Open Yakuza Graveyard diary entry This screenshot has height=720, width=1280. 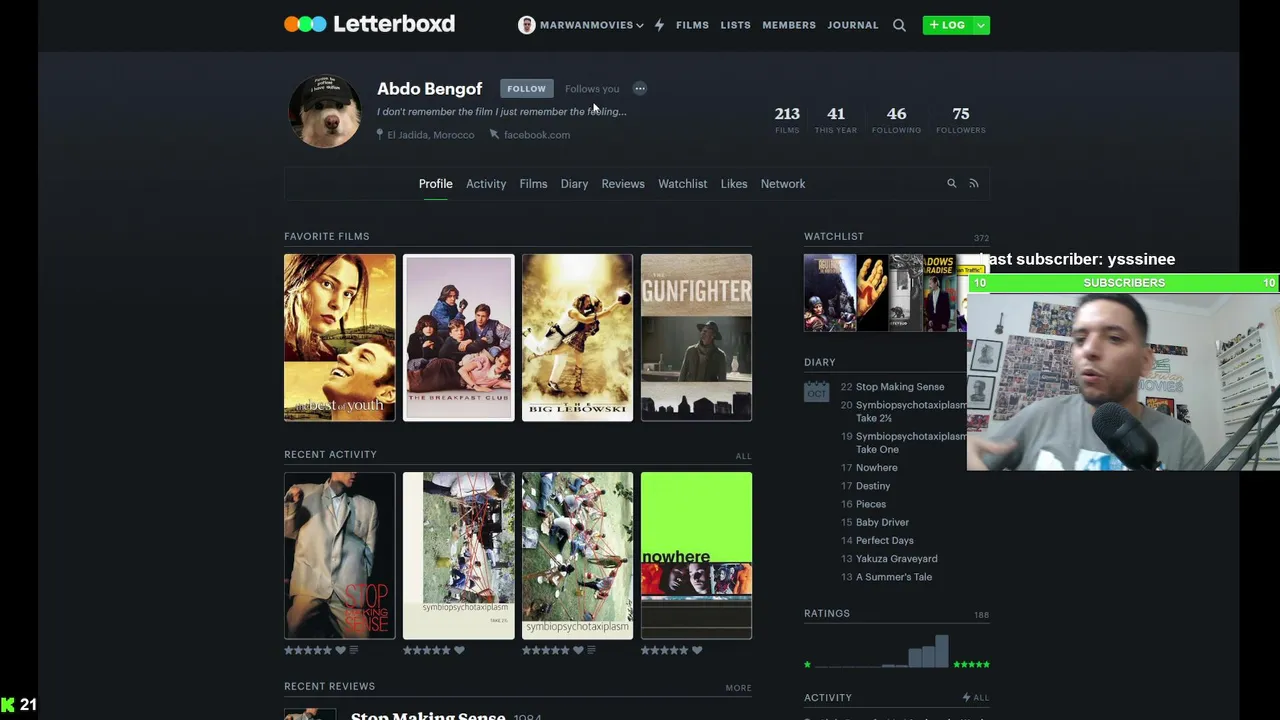(897, 559)
